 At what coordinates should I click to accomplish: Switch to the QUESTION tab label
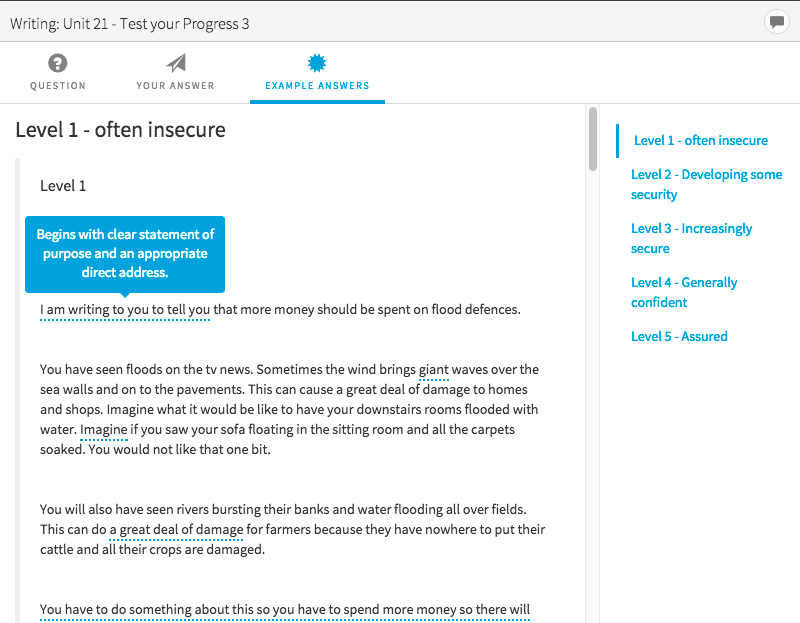58,86
